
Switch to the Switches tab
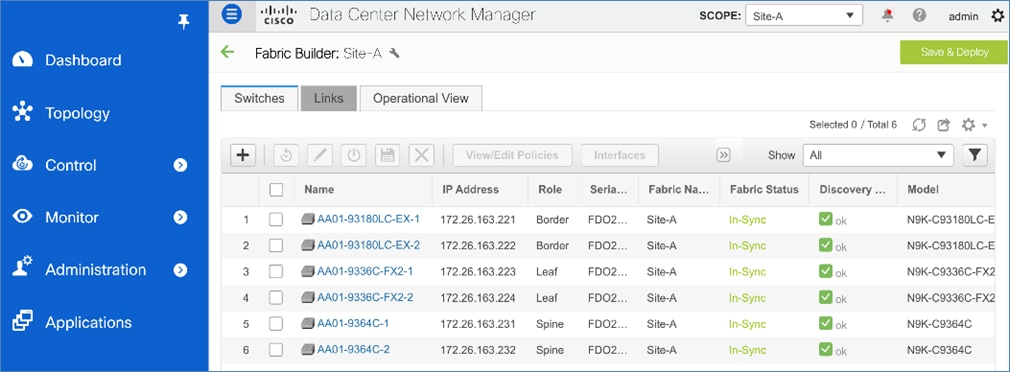(259, 98)
